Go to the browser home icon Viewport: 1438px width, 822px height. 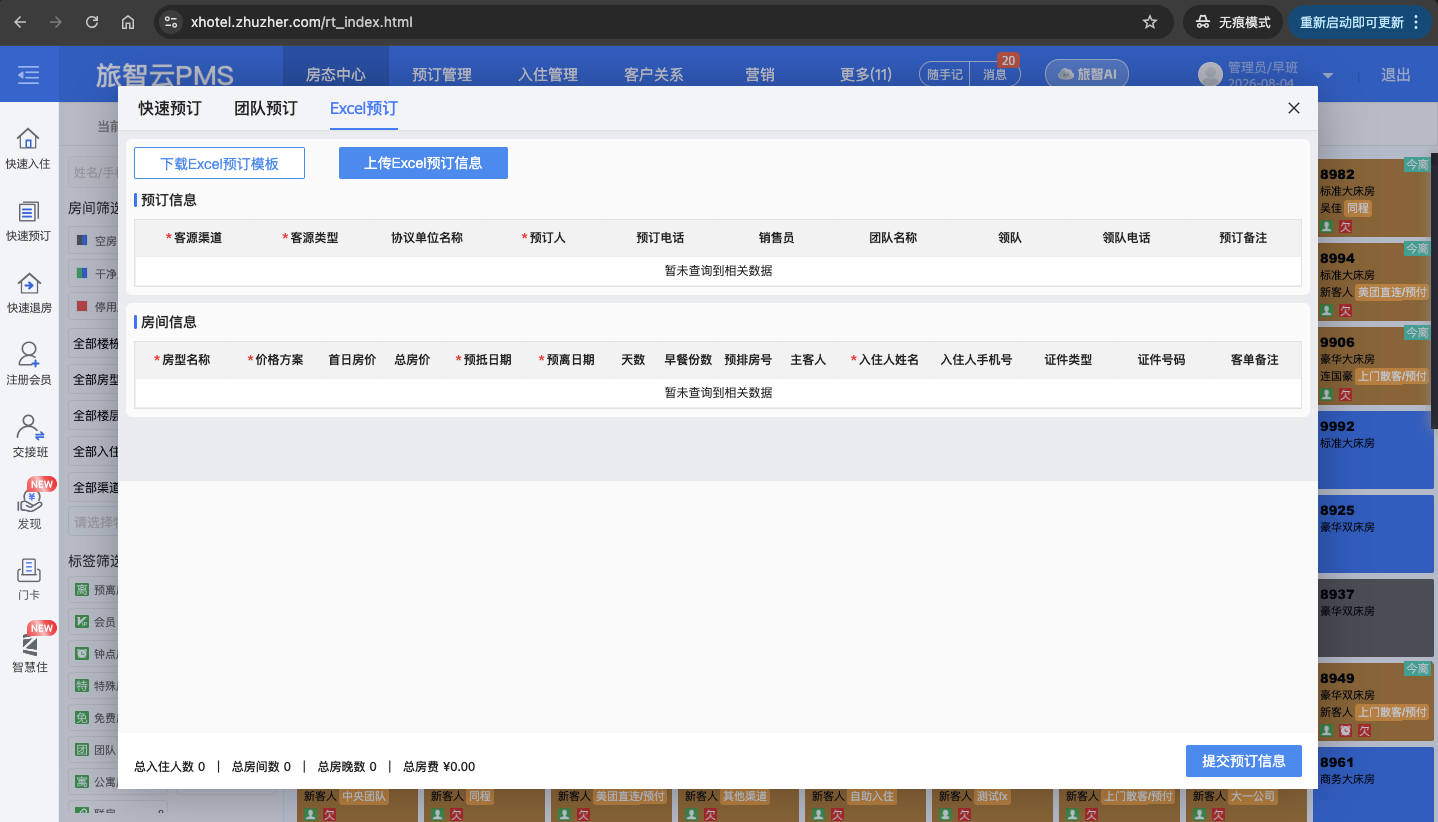pyautogui.click(x=127, y=22)
